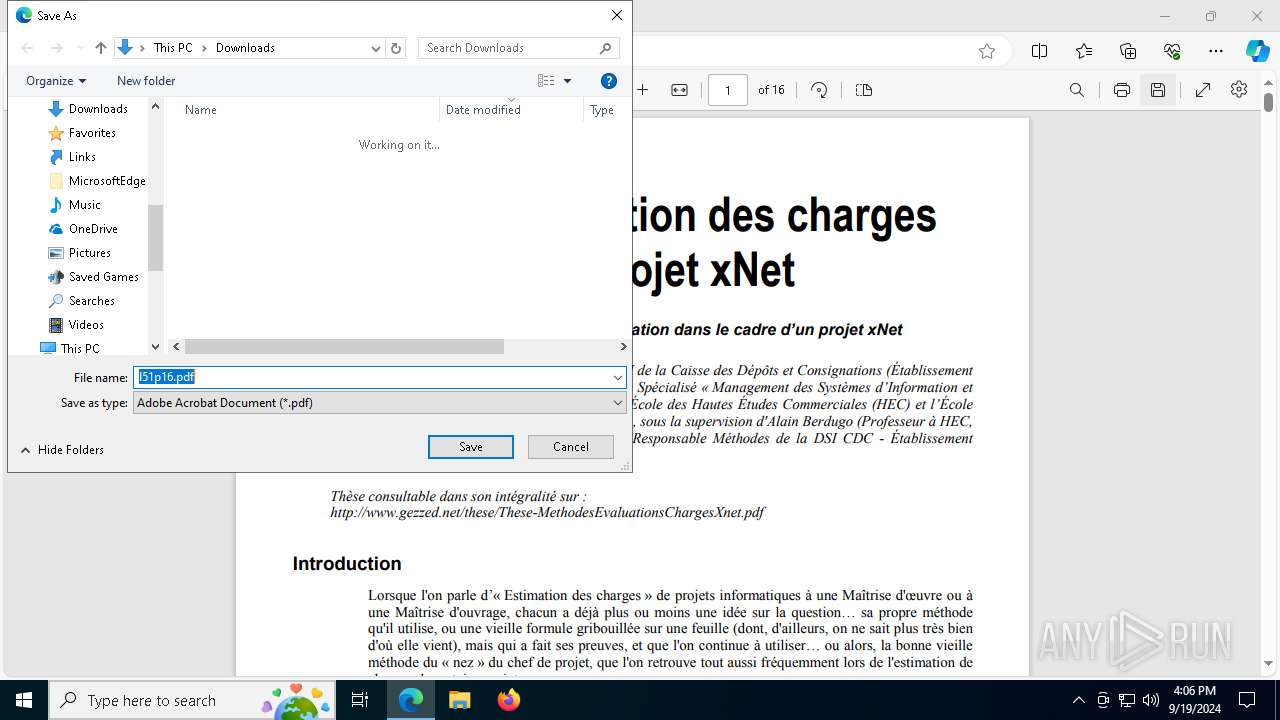1280x720 pixels.
Task: Change folder view layout icon
Action: (x=546, y=81)
